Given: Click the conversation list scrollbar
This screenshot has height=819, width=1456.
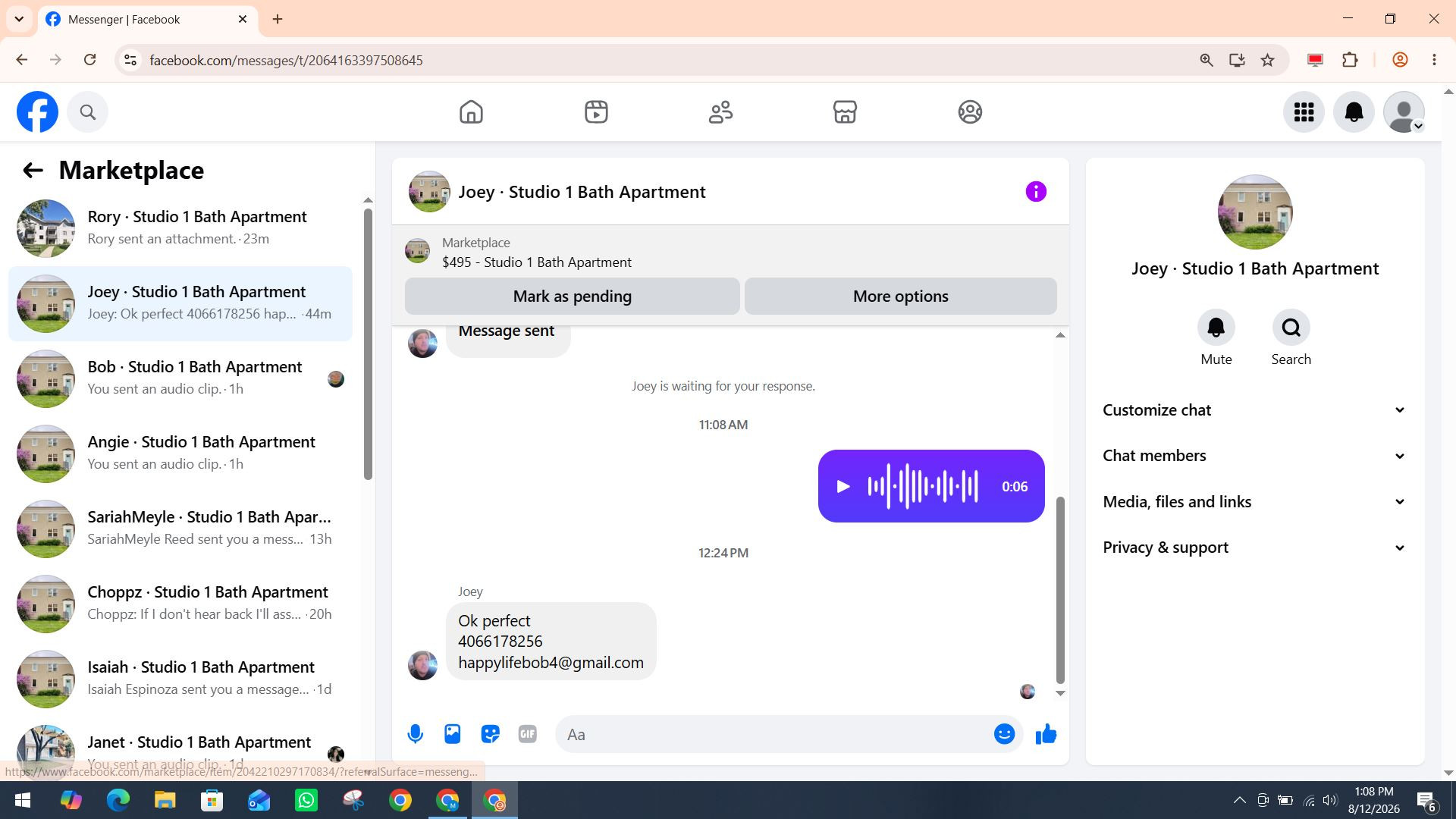Looking at the screenshot, I should click(368, 343).
